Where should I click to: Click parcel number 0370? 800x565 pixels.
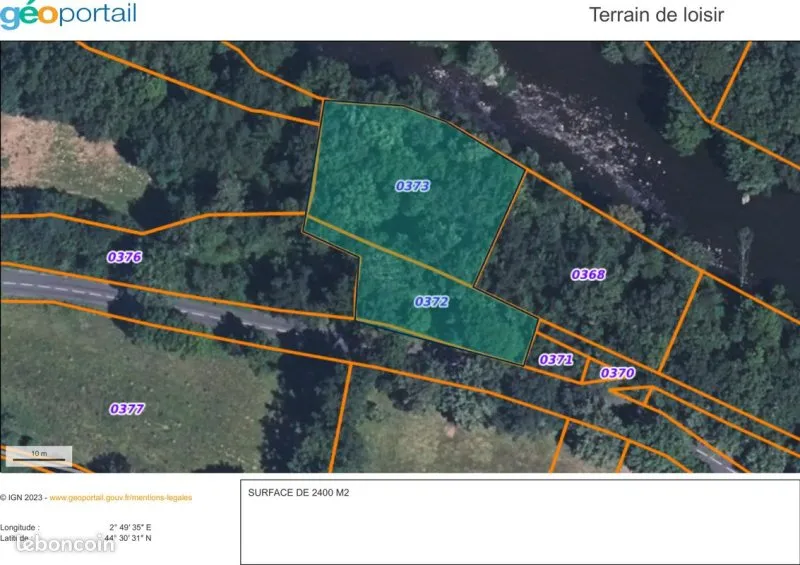pos(617,373)
